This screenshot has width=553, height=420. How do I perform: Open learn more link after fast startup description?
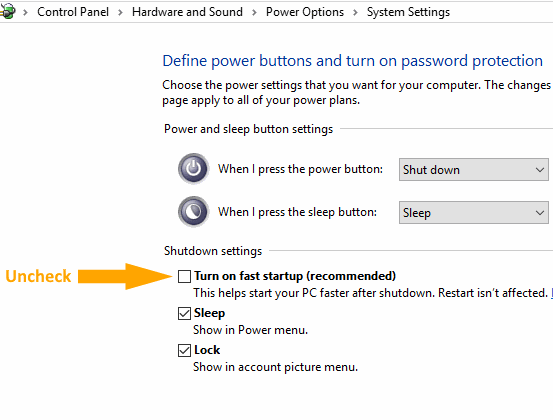(x=552, y=293)
